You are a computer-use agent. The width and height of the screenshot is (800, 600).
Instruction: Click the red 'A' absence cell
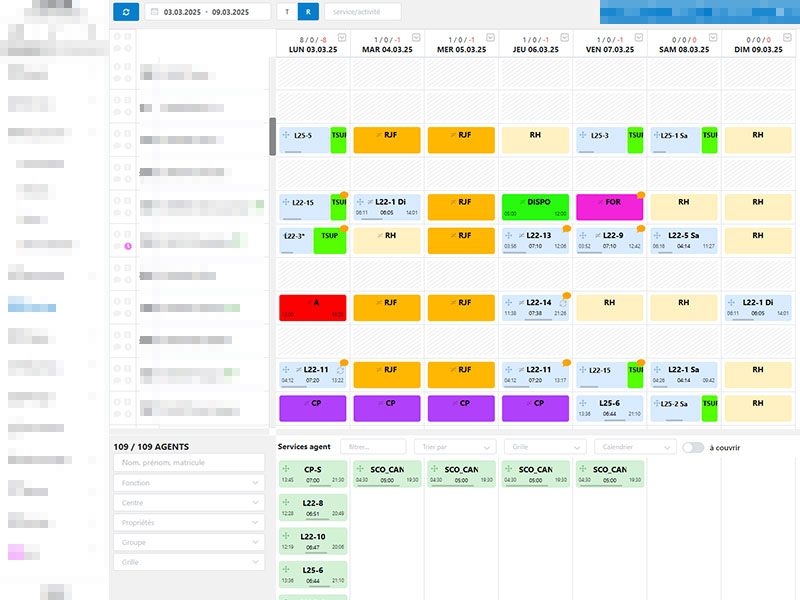click(313, 307)
